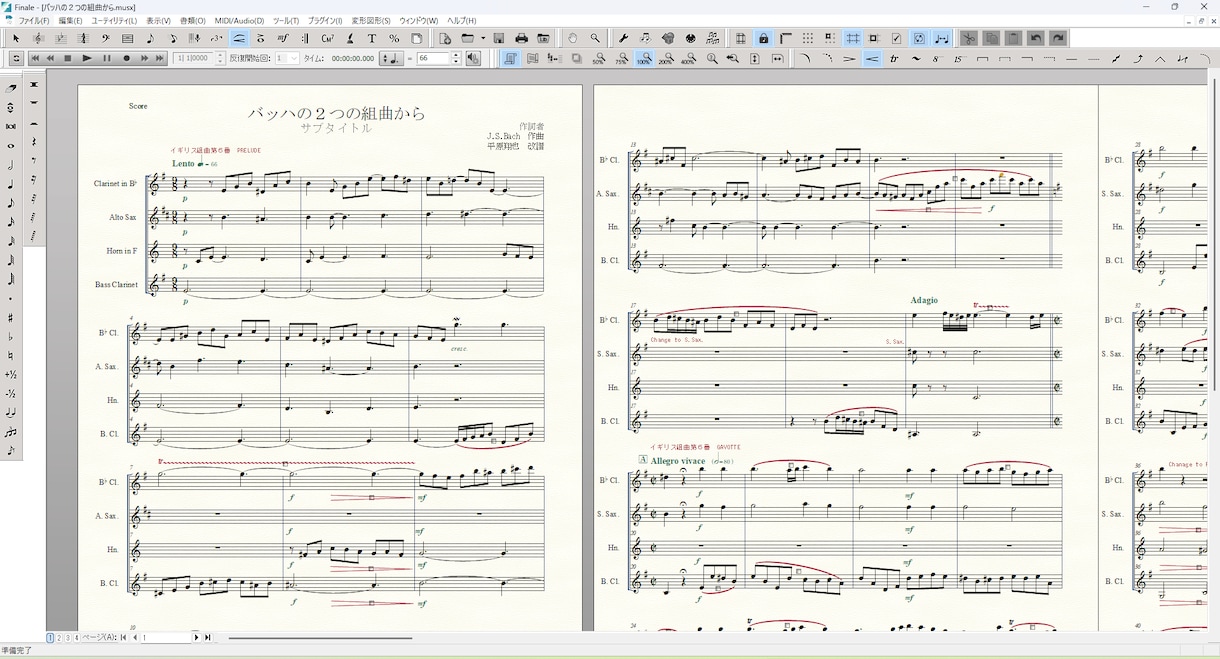This screenshot has height=659, width=1220.
Task: Select the Text tool (T icon)
Action: pos(372,38)
